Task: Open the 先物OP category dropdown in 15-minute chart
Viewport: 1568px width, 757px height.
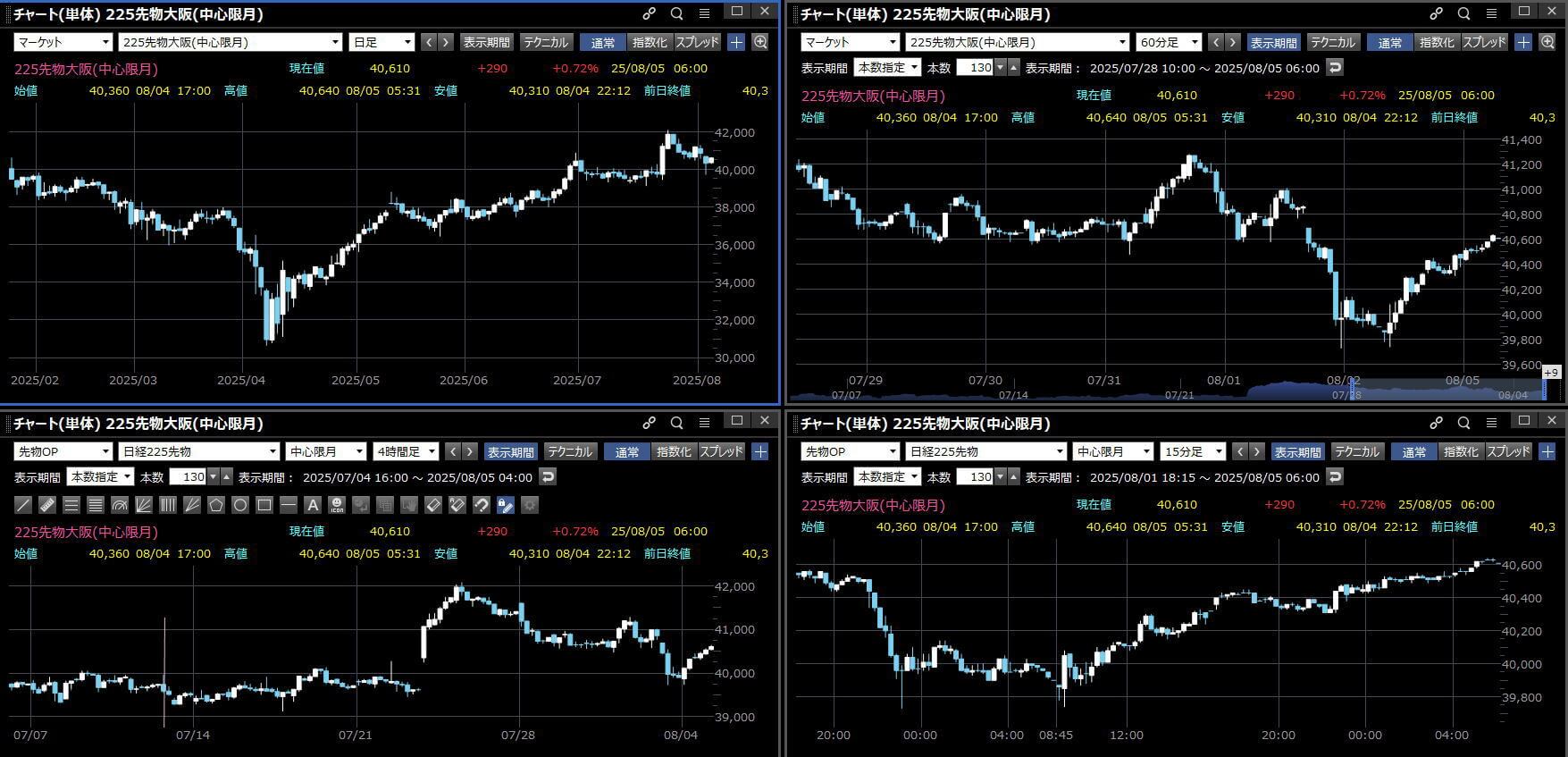Action: point(849,451)
